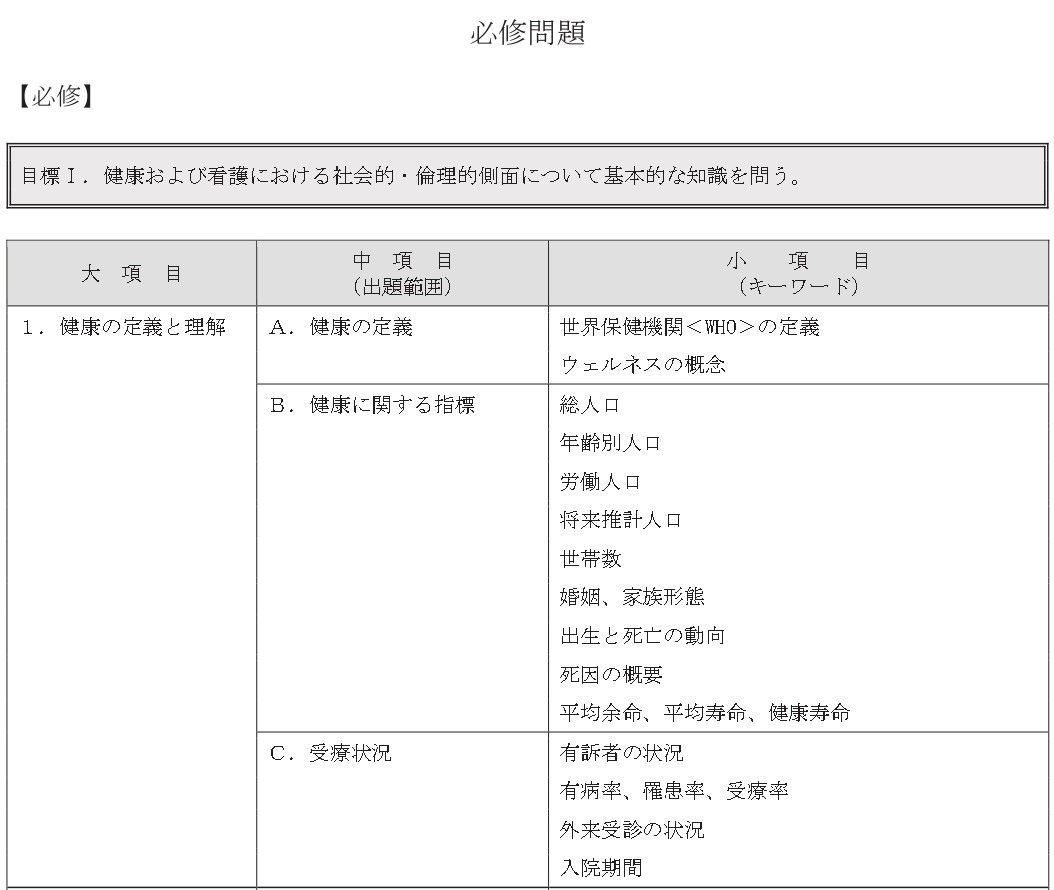The width and height of the screenshot is (1054, 890).
Task: Select the 中項目 (出題範囲) column header
Action: (402, 274)
